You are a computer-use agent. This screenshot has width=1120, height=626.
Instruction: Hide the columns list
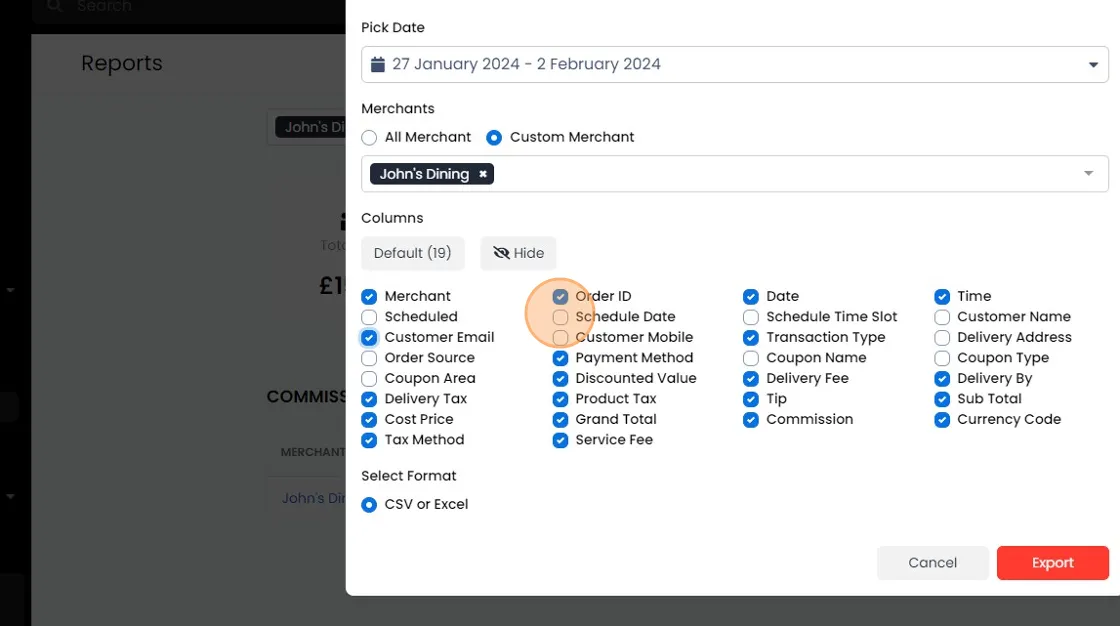pos(519,253)
